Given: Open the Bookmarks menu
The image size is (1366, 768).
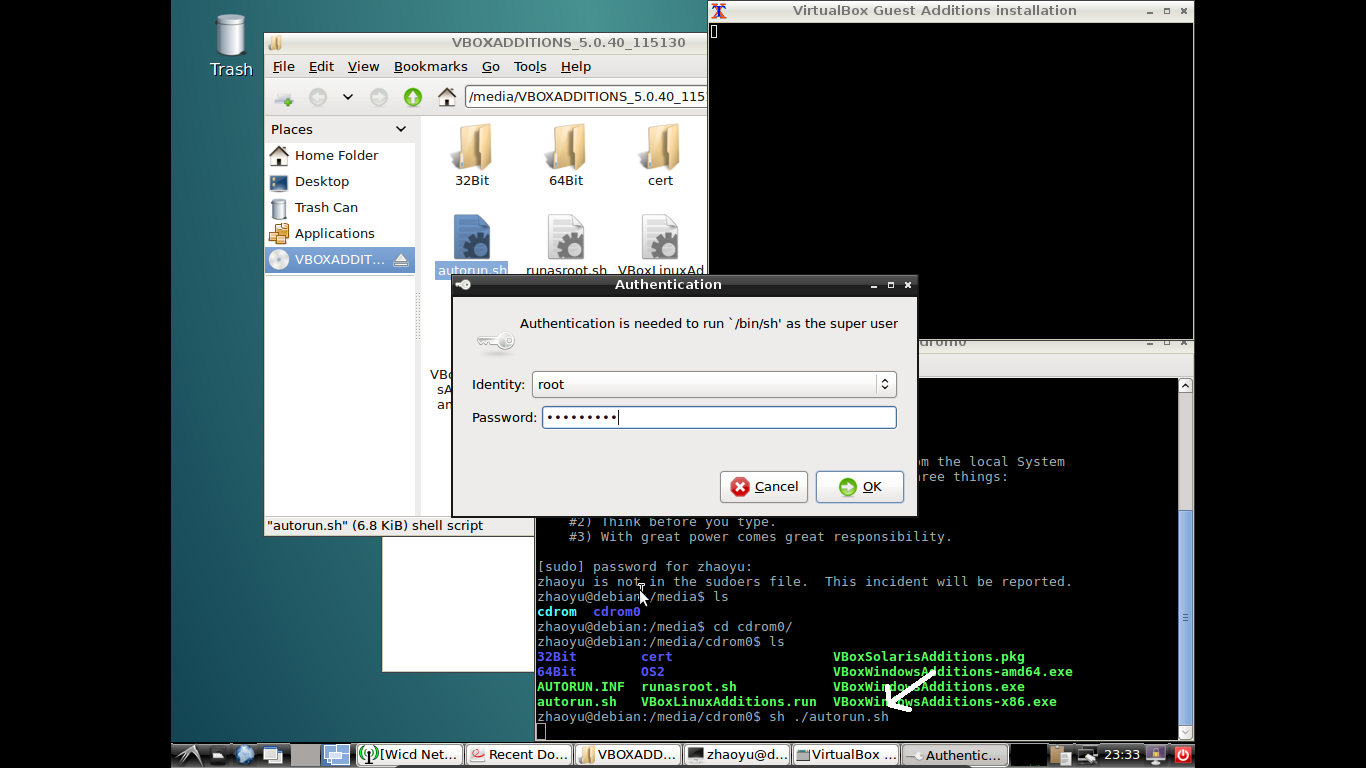Looking at the screenshot, I should point(430,67).
